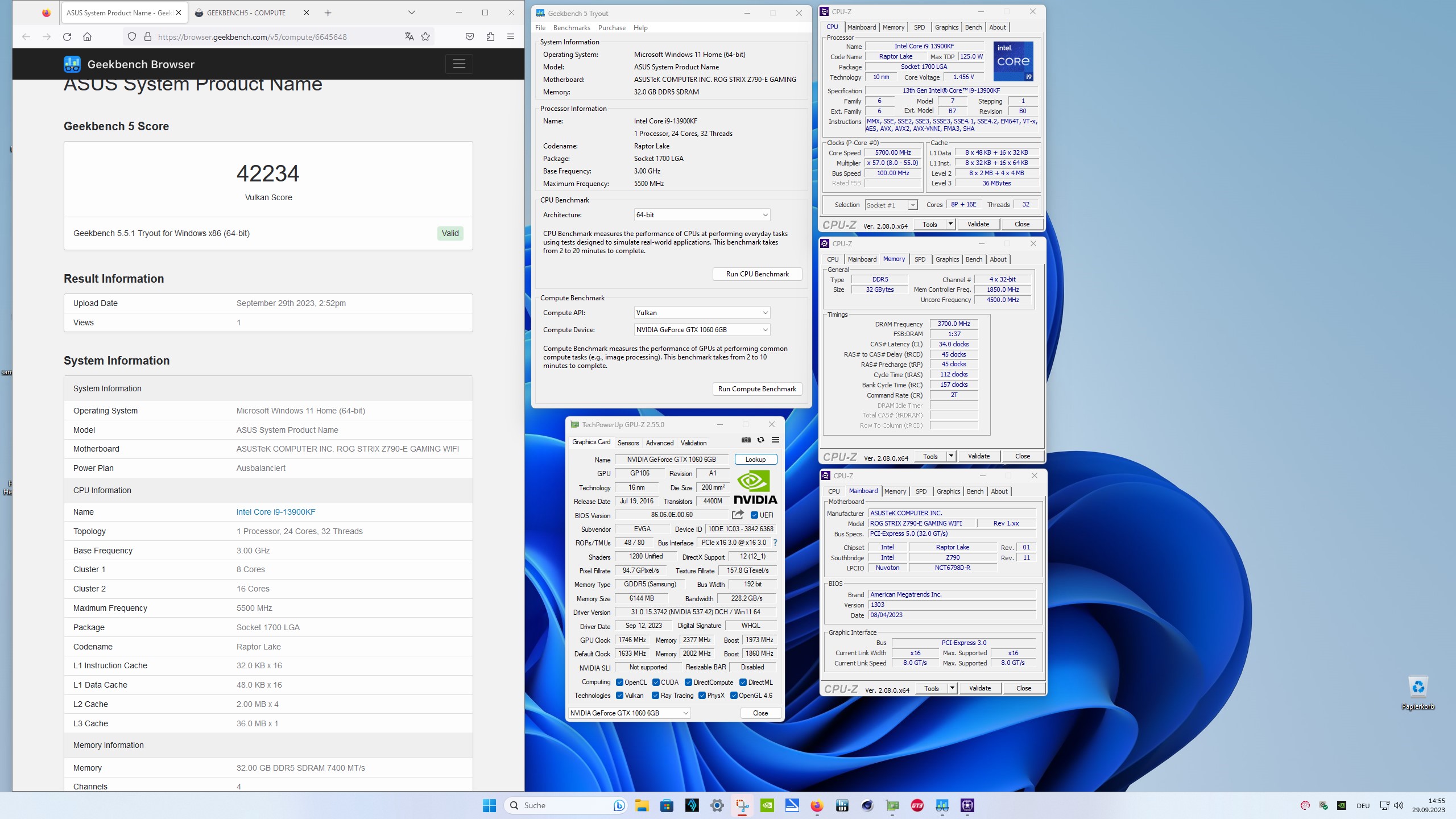Toggle the Ray Tracing checkbox
Viewport: 1456px width, 819px height.
[x=656, y=696]
